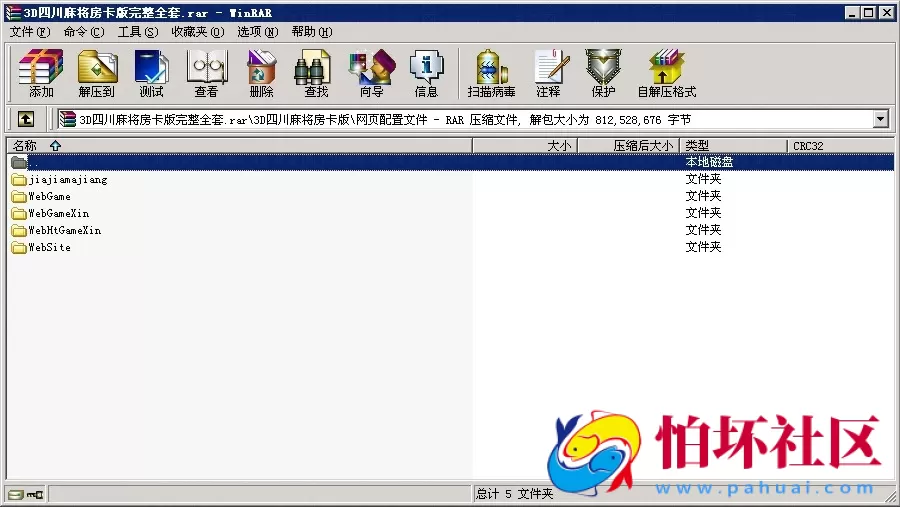The height and width of the screenshot is (507, 900).
Task: Expand the address bar path dropdown
Action: pyautogui.click(x=881, y=119)
